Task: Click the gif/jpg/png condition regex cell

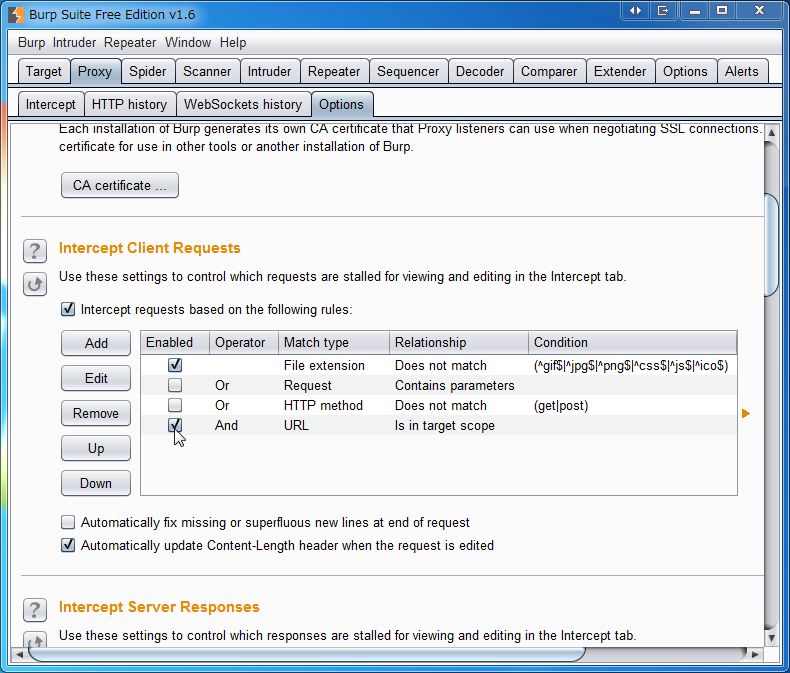Action: [632, 365]
